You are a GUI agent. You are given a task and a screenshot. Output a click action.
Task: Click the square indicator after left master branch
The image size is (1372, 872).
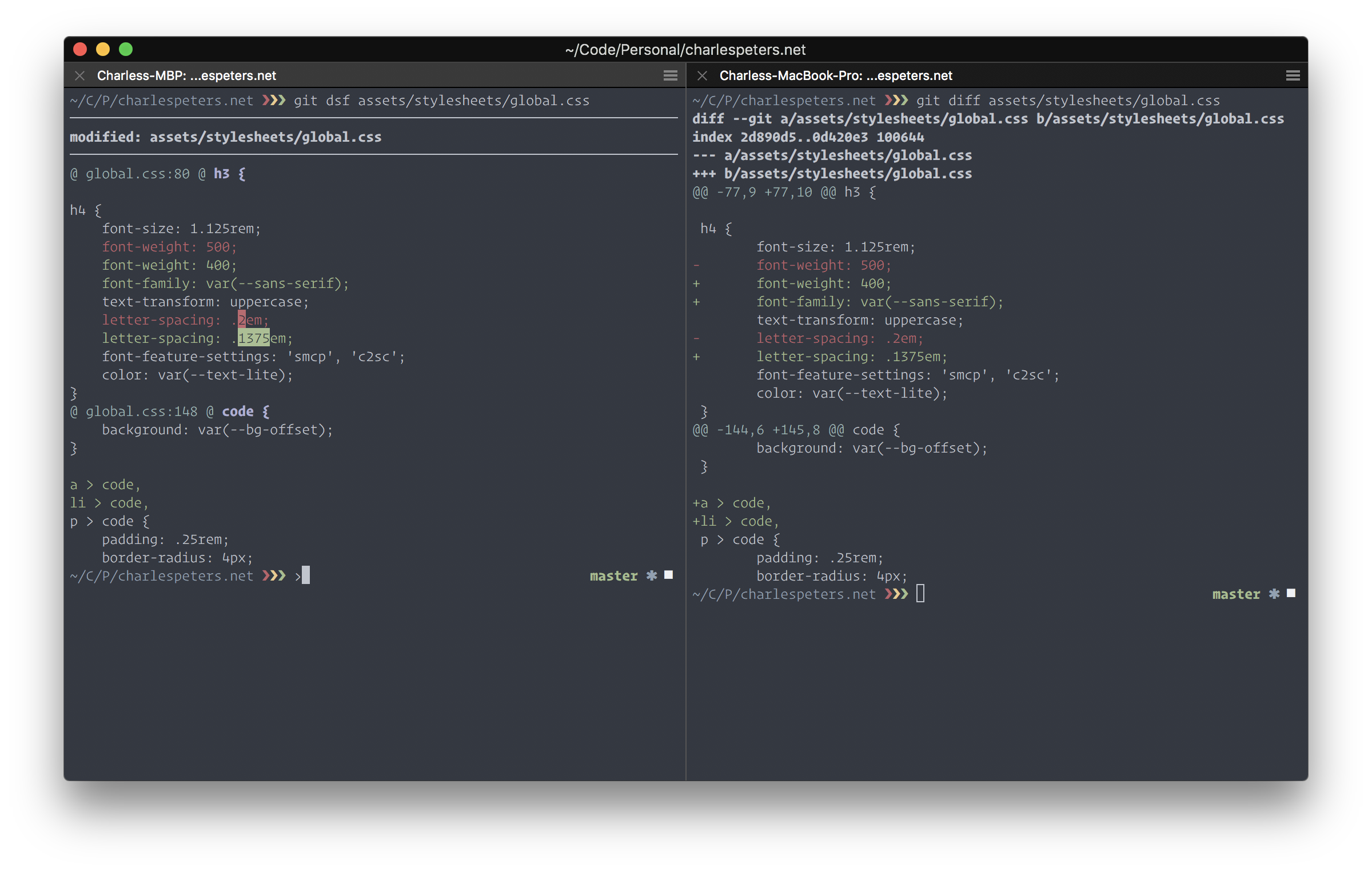[x=668, y=575]
